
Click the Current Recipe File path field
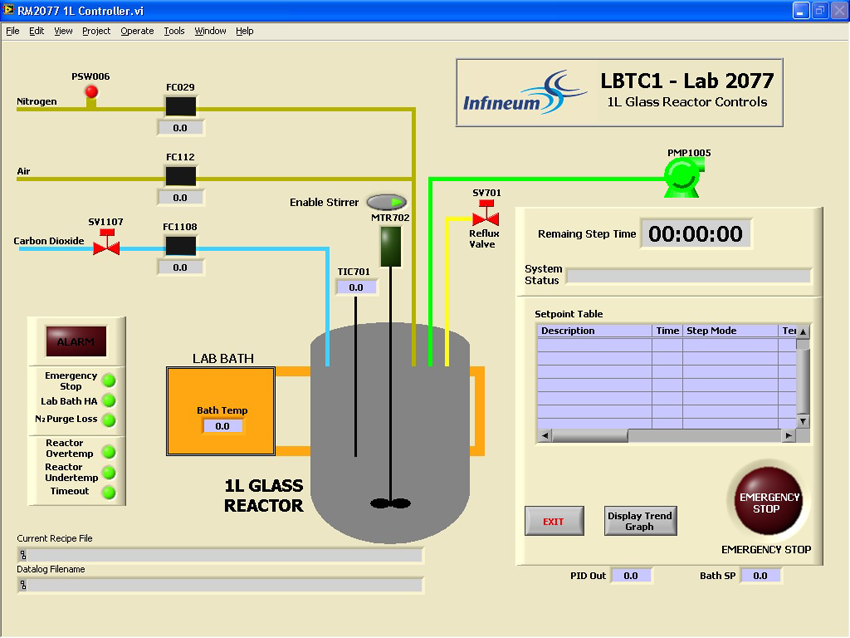tap(220, 555)
